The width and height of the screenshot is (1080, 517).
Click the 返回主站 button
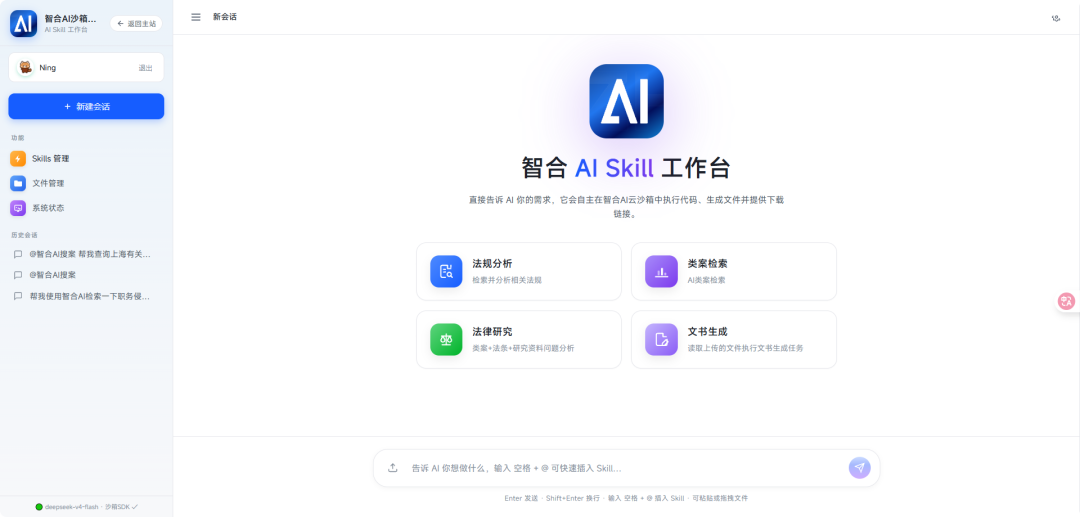pos(136,23)
